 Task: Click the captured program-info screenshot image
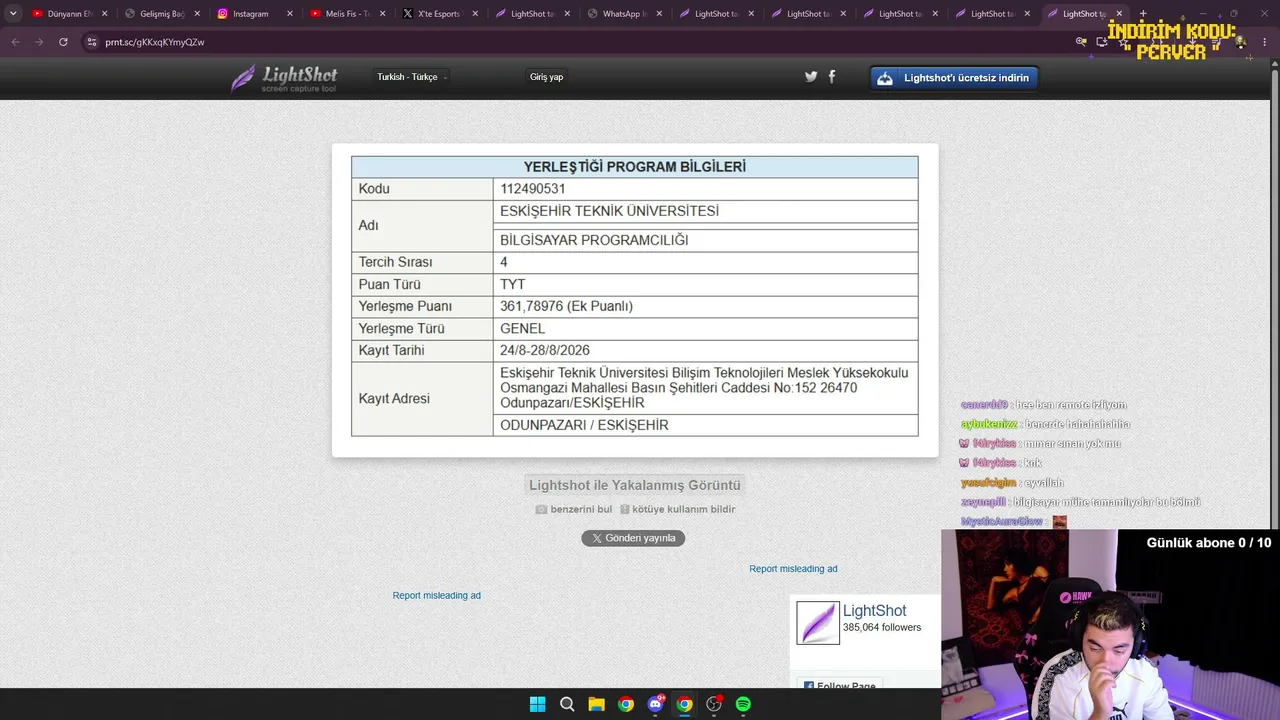635,300
